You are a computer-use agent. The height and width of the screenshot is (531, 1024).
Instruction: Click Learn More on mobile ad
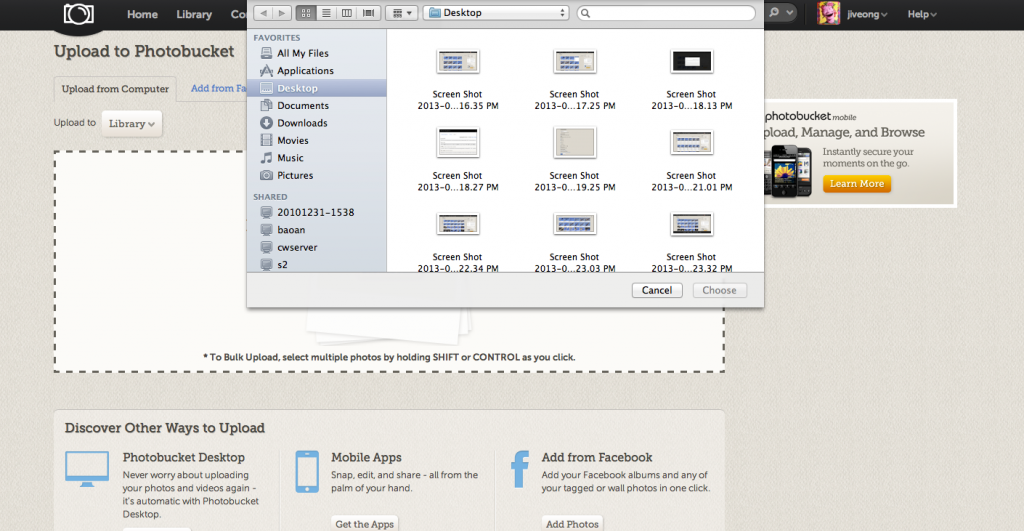point(856,184)
